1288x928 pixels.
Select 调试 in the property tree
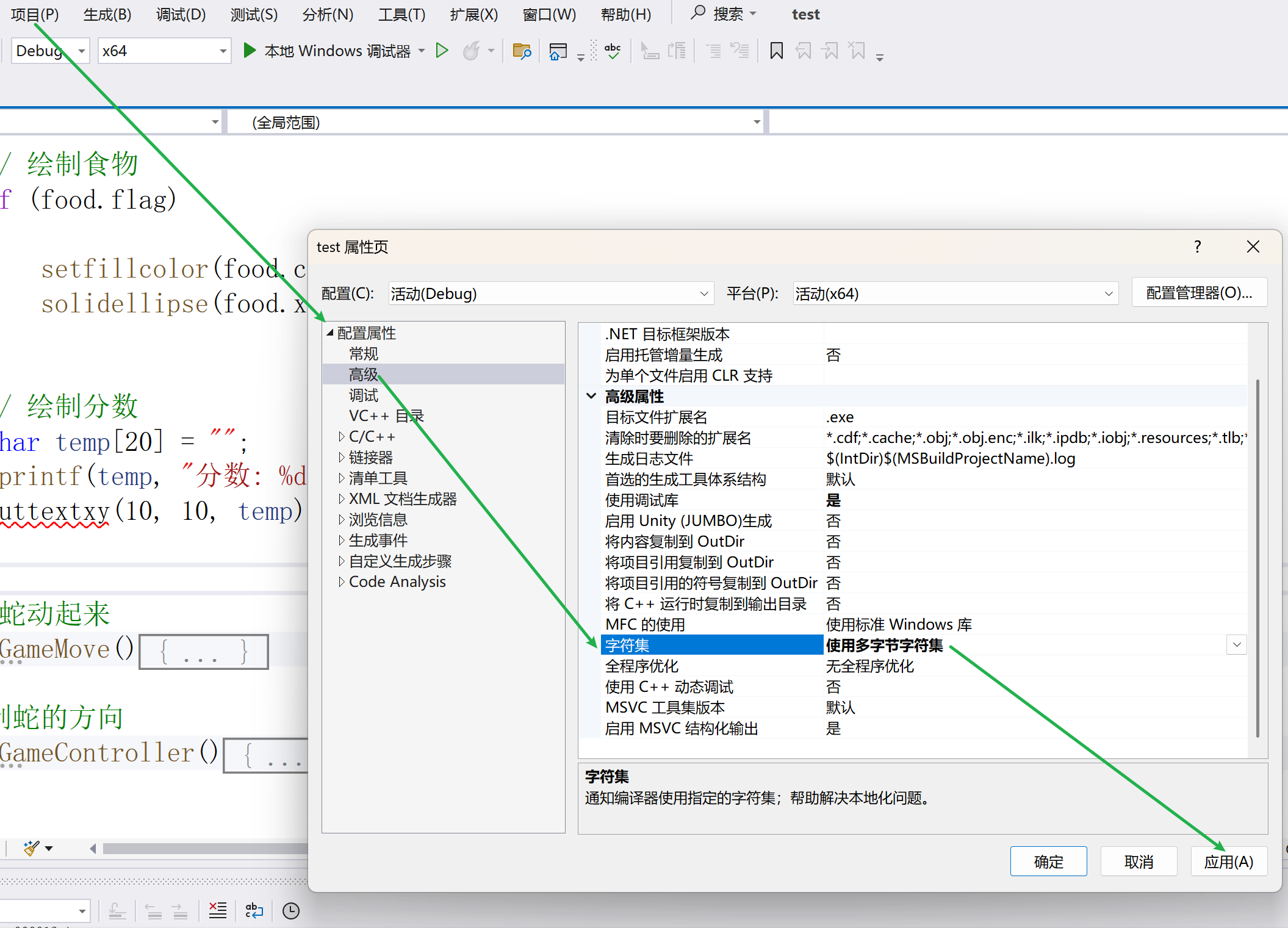[x=364, y=395]
